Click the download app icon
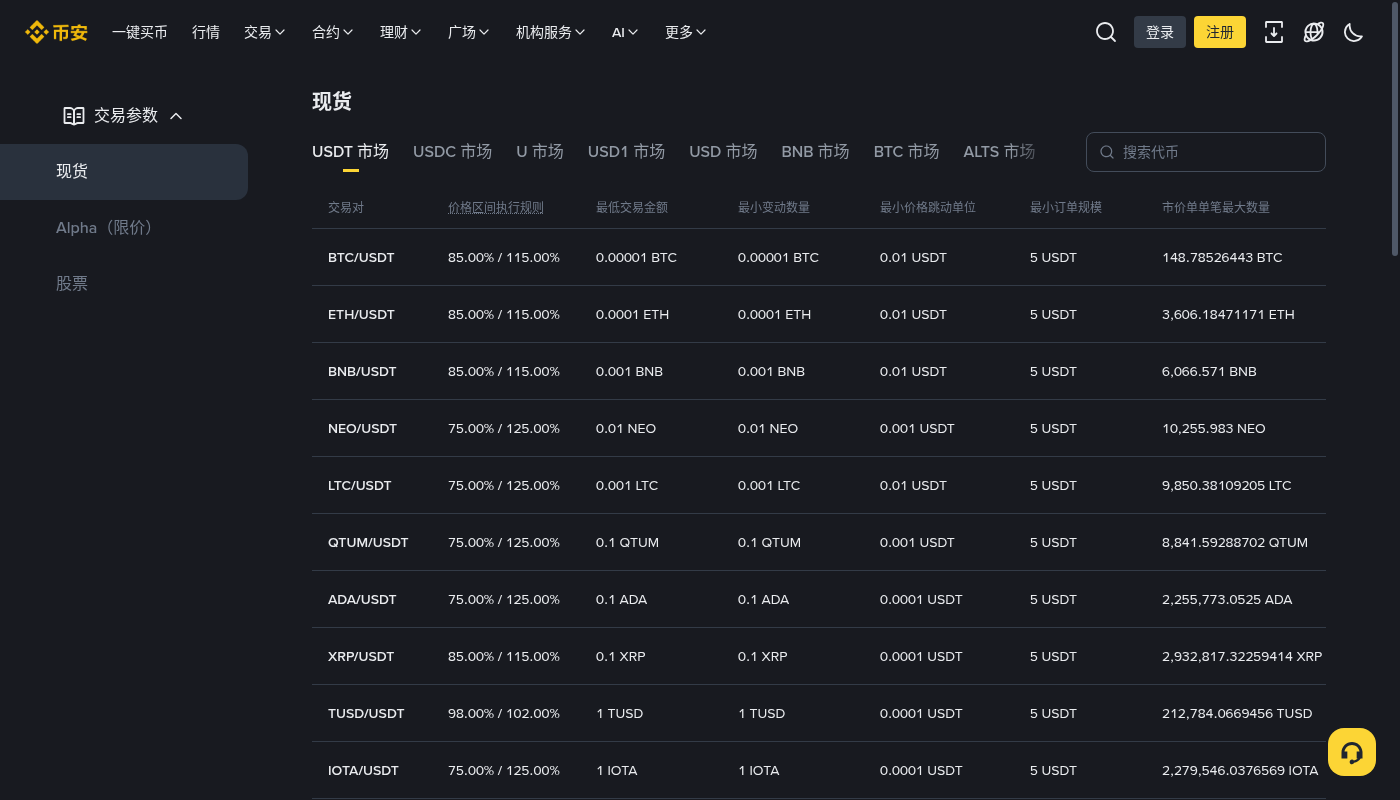 1274,32
